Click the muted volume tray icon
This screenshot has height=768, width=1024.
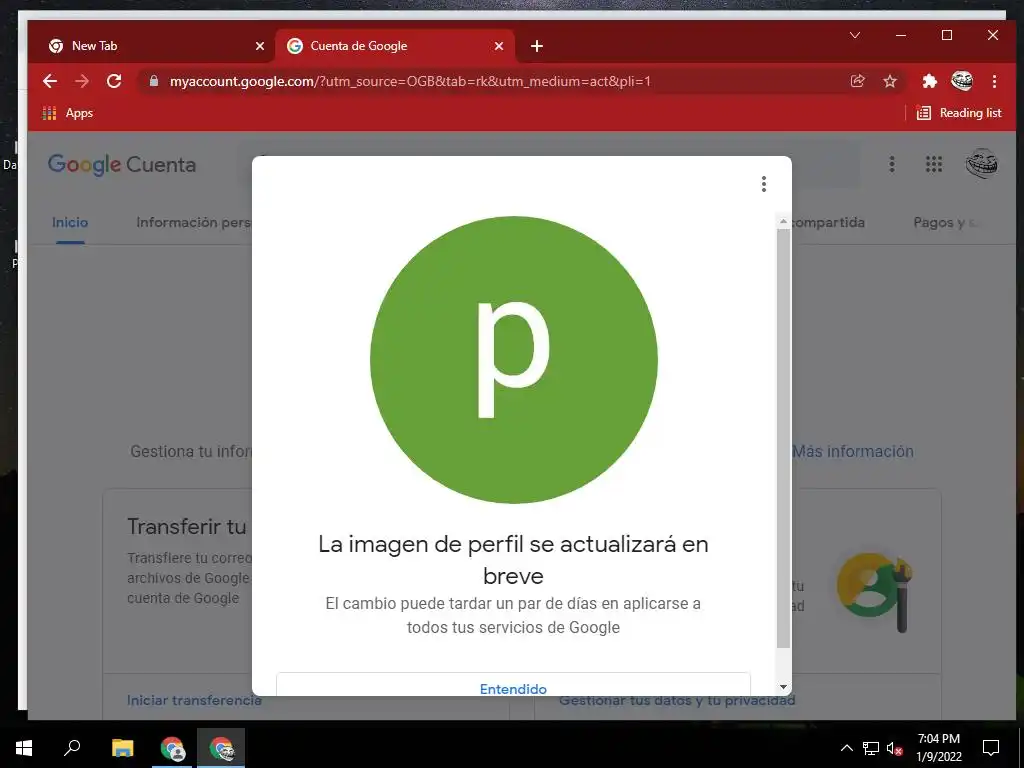895,748
